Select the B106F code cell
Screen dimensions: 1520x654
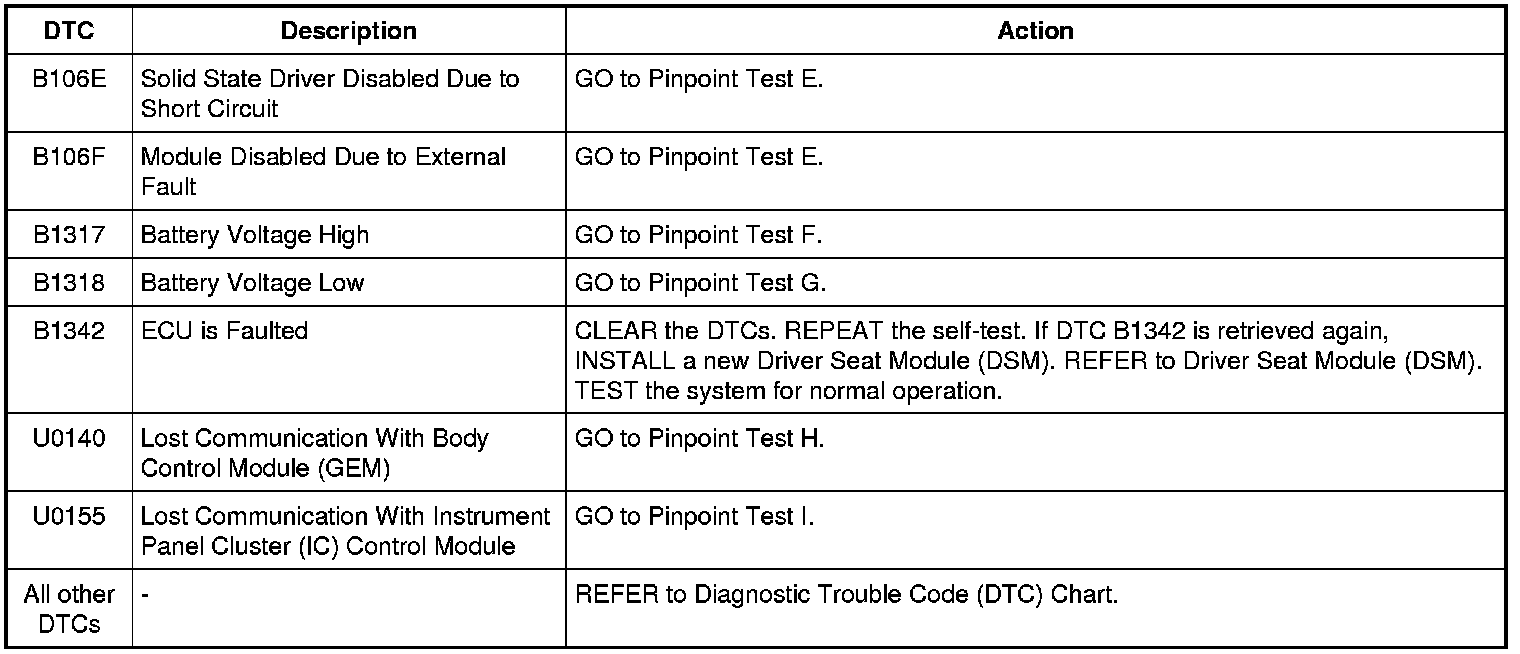(69, 158)
